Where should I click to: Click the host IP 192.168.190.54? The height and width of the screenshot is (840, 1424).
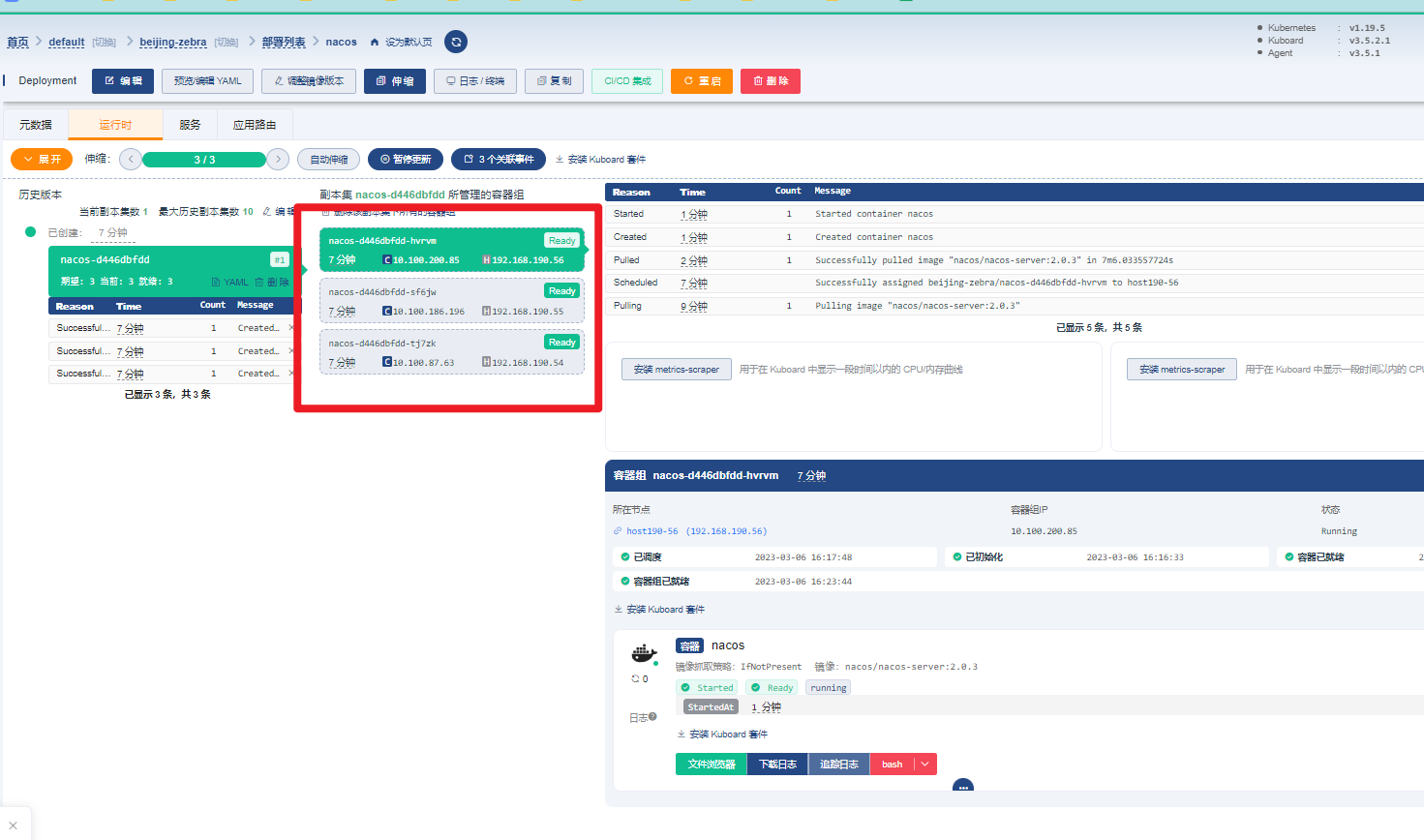point(523,363)
